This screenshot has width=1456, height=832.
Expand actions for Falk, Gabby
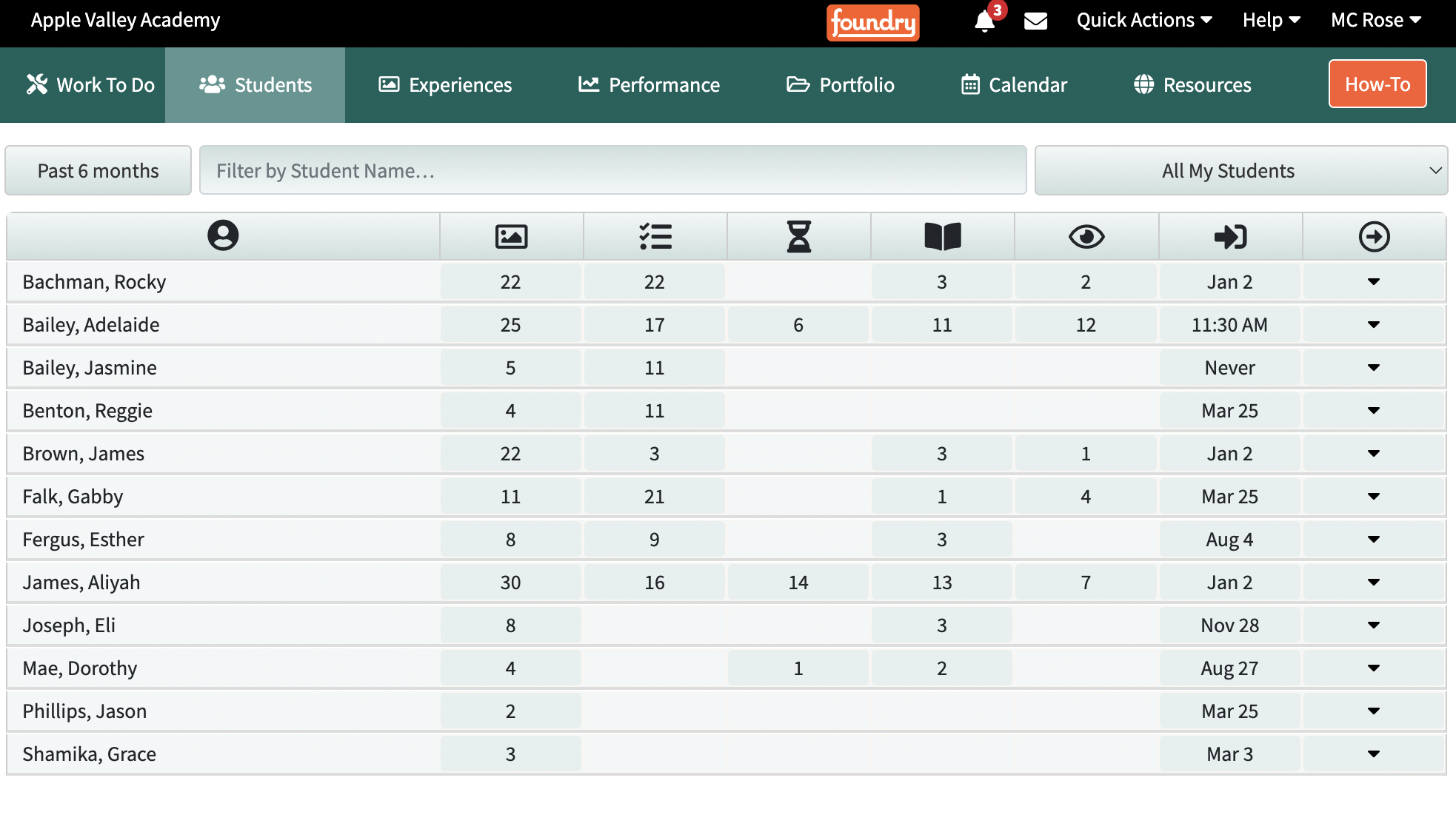pyautogui.click(x=1374, y=497)
